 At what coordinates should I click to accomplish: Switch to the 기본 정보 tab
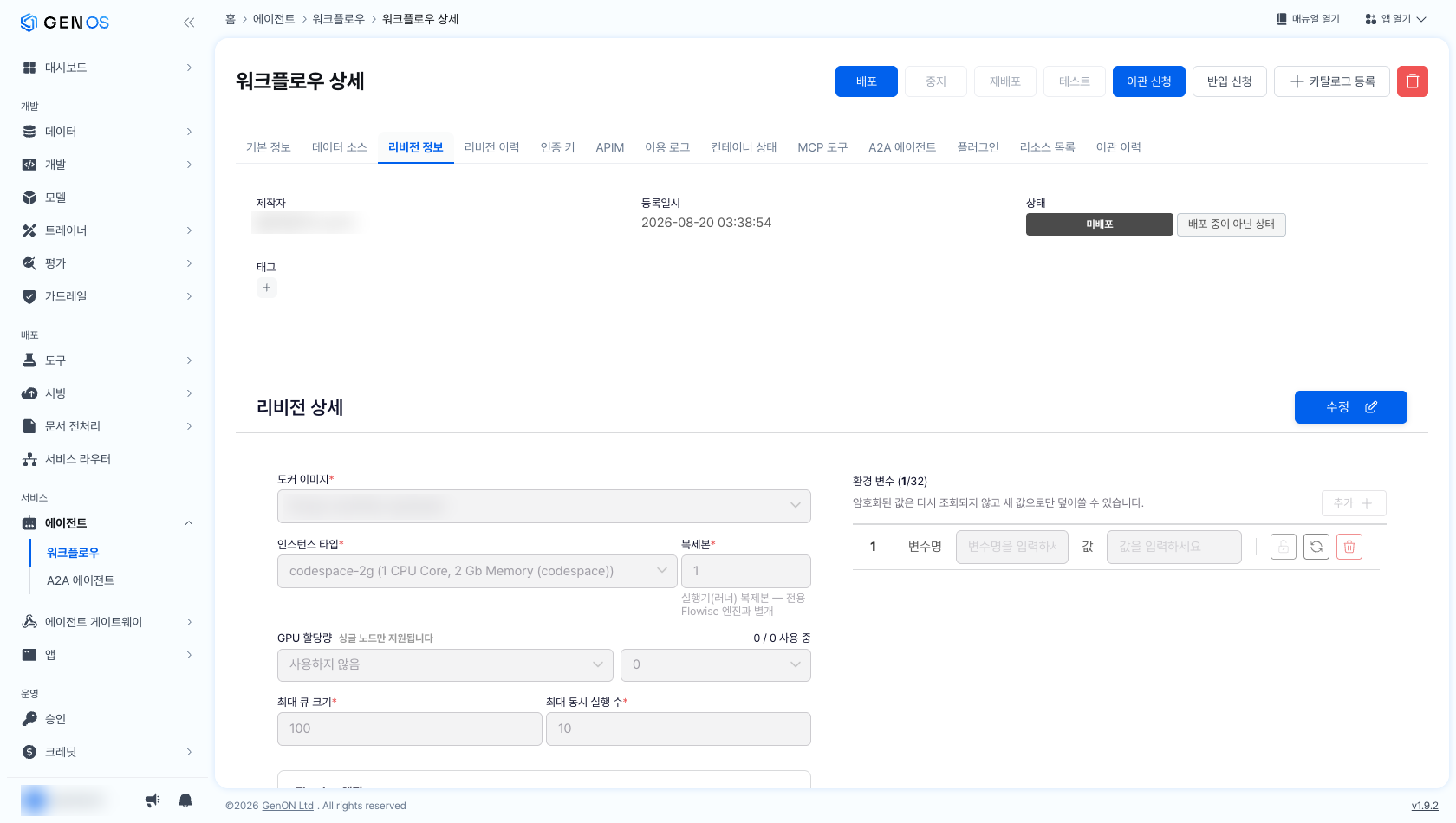(269, 147)
